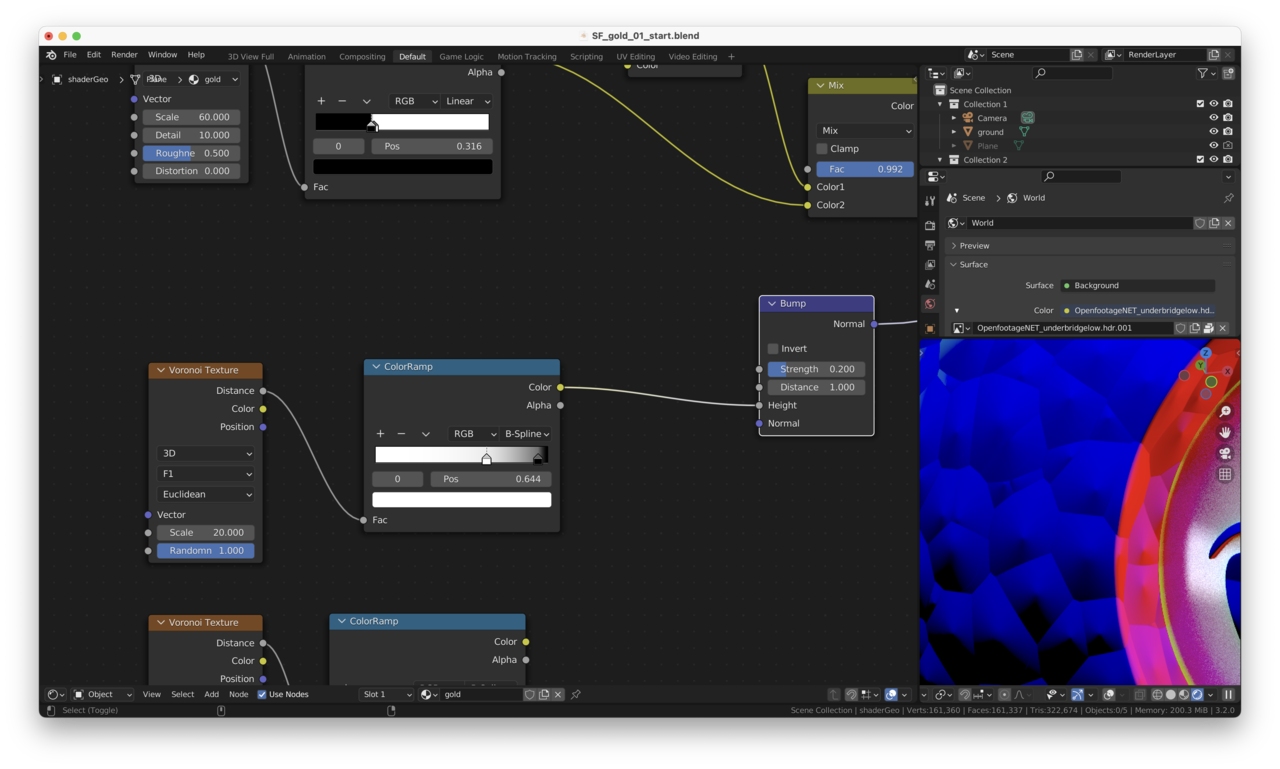Open the Output properties tab

point(930,245)
